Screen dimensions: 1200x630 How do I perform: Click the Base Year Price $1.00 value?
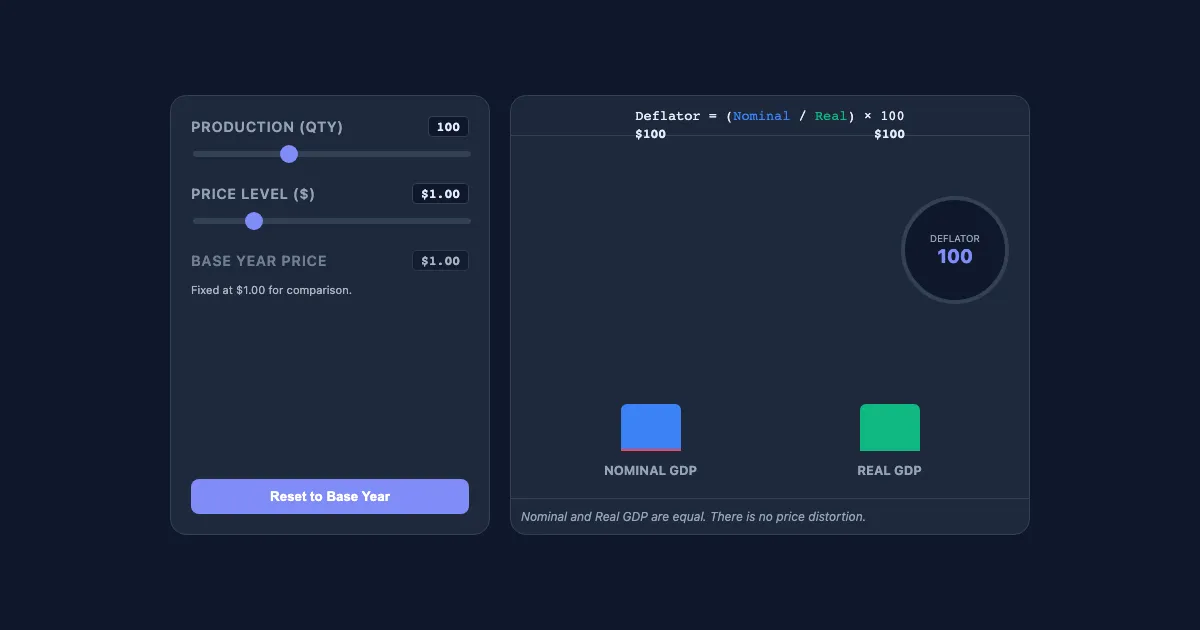click(x=440, y=261)
